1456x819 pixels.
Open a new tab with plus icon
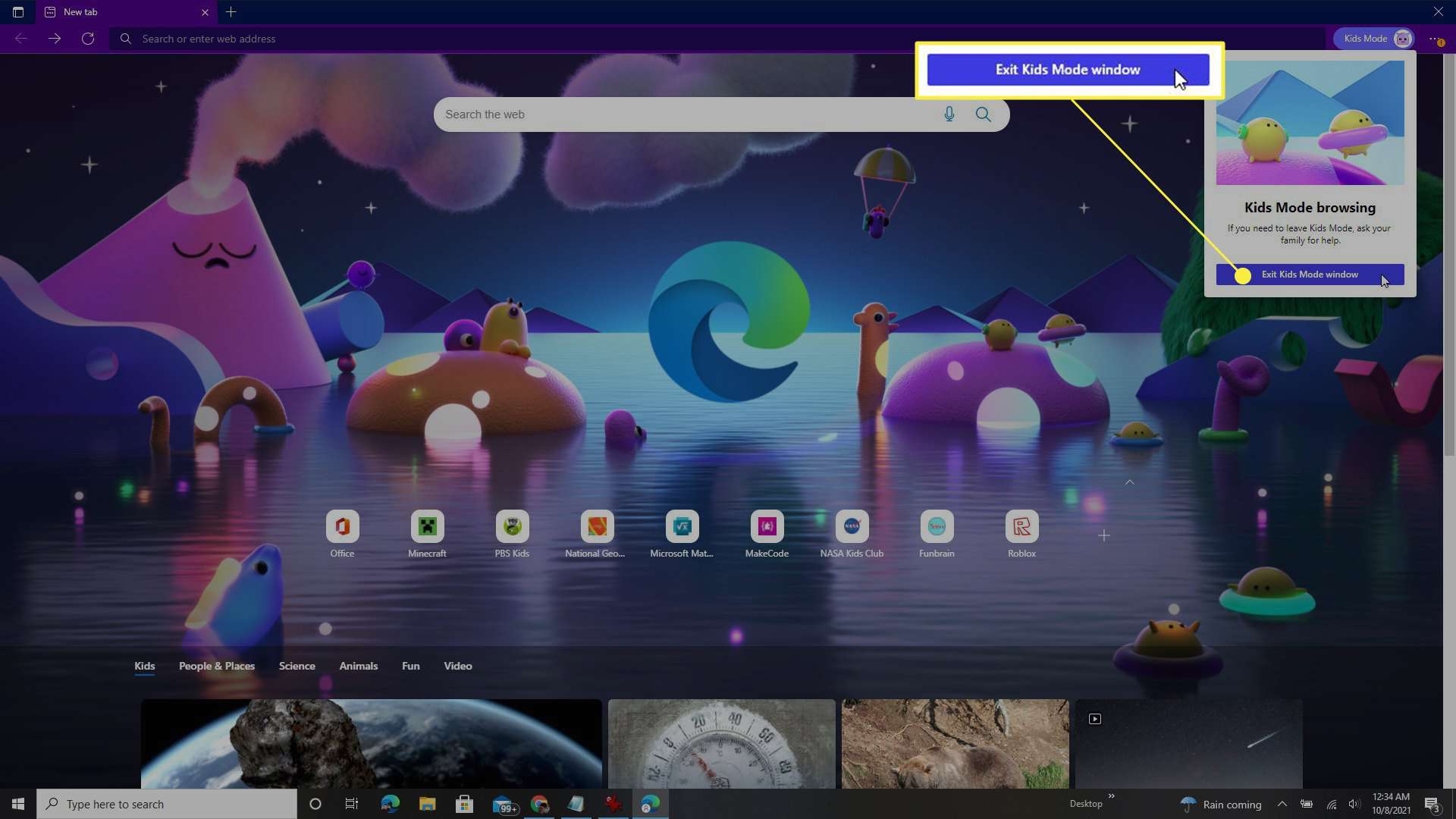[231, 12]
